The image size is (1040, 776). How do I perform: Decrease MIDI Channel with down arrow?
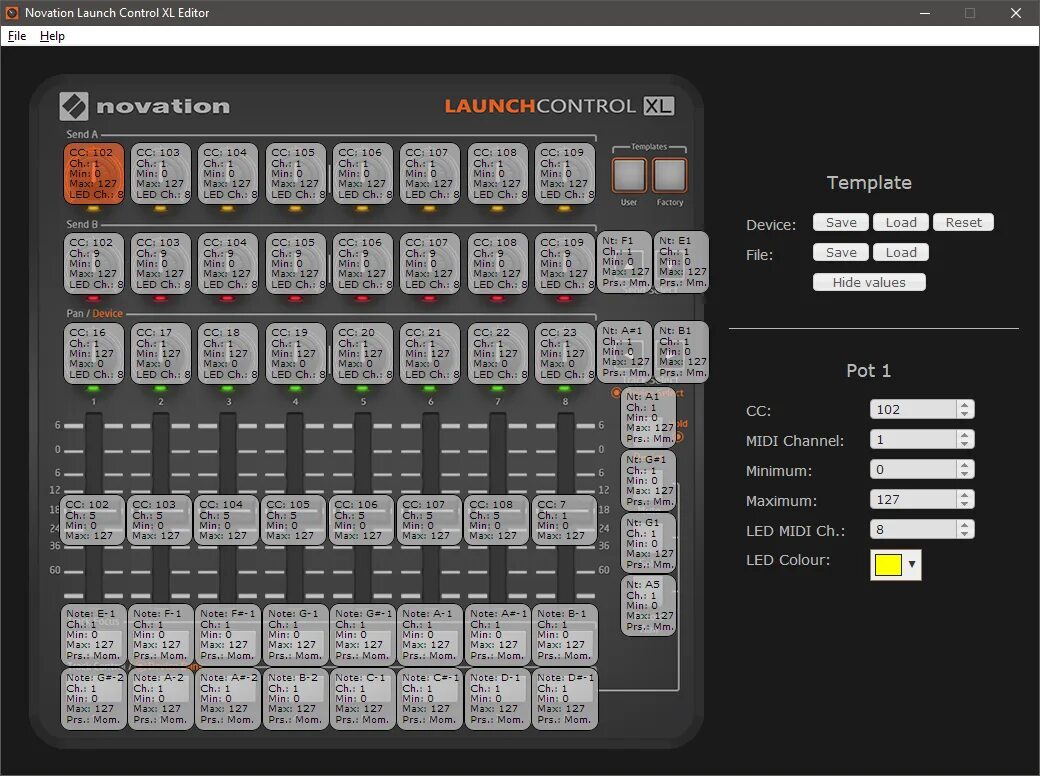(965, 444)
